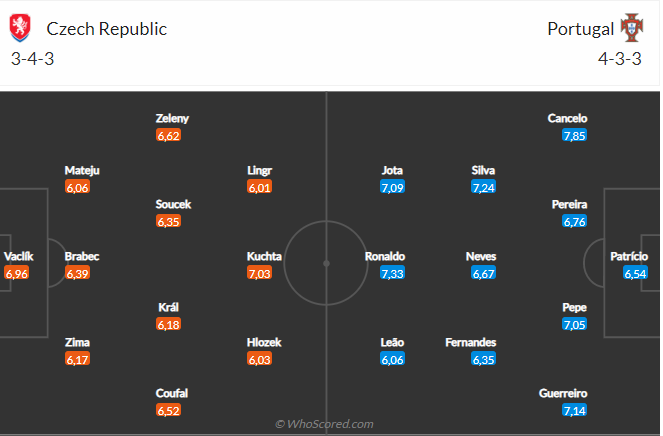Select player Fernandes

pyautogui.click(x=471, y=343)
